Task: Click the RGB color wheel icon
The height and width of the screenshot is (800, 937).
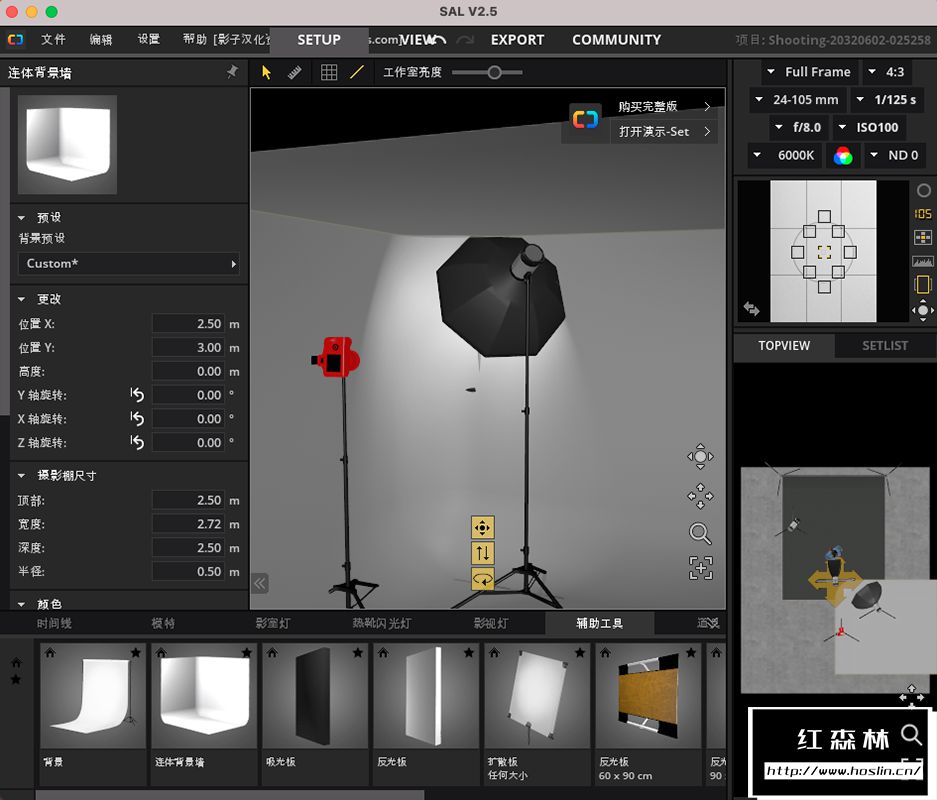Action: 843,155
